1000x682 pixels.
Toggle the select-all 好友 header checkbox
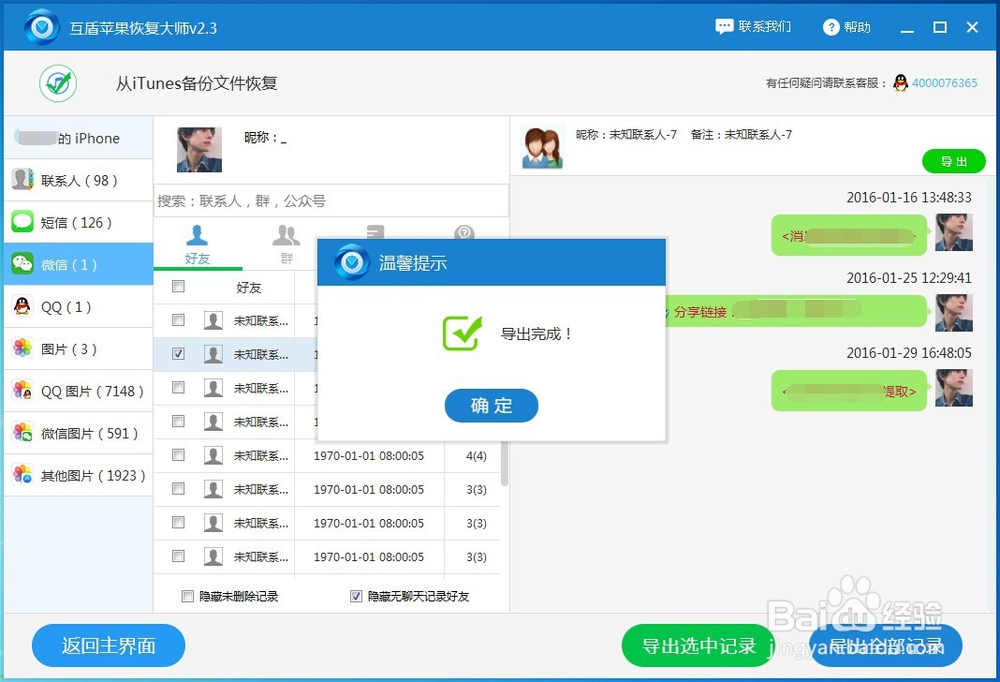179,286
